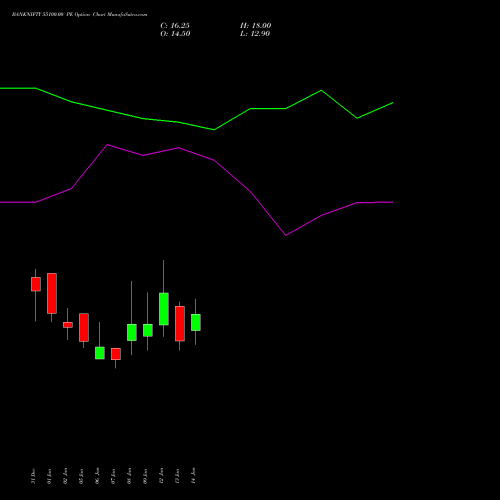Click the 05 Jan date label
Screen dimensions: 500x500
81,476
